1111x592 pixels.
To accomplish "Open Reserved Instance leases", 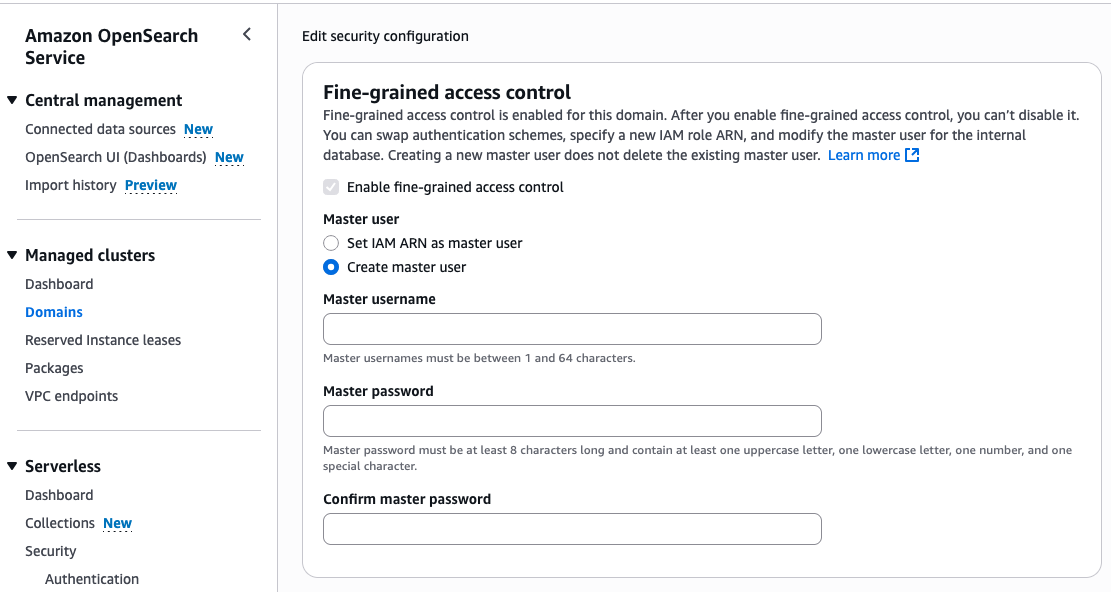I will point(103,340).
